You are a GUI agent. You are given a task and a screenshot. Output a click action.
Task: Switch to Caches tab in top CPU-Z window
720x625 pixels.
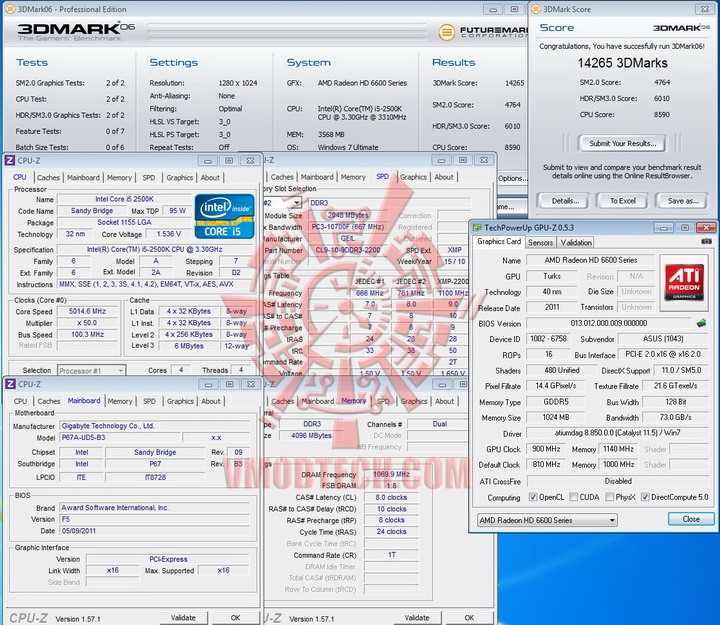pyautogui.click(x=48, y=177)
